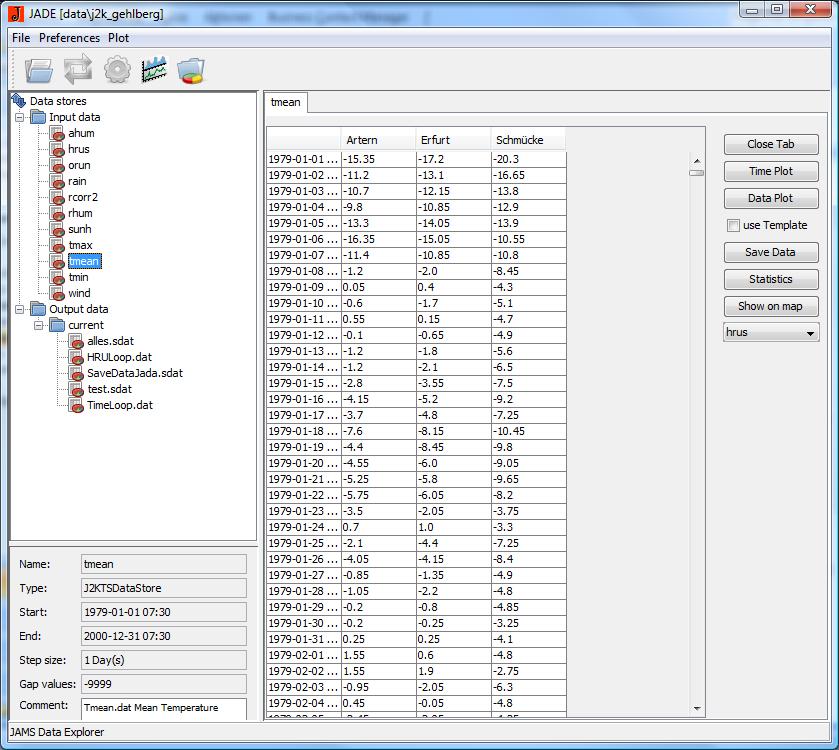839x750 pixels.
Task: Click the Show on map button
Action: coord(770,306)
